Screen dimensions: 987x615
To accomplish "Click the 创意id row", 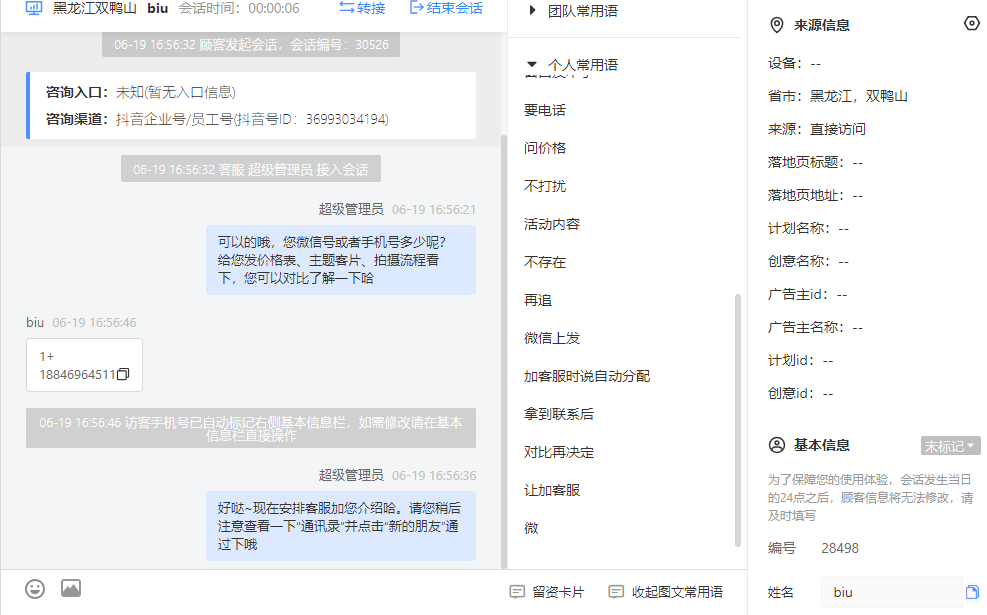I will [x=800, y=393].
